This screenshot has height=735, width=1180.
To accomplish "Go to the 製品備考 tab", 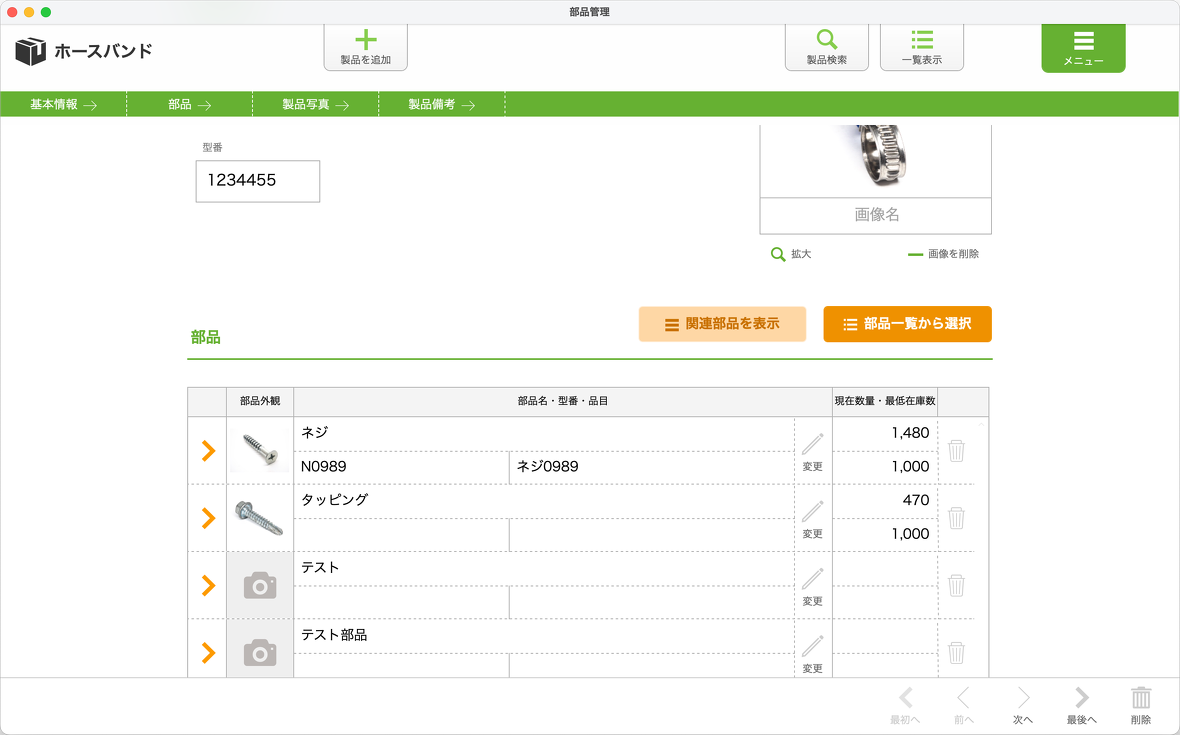I will coord(441,104).
